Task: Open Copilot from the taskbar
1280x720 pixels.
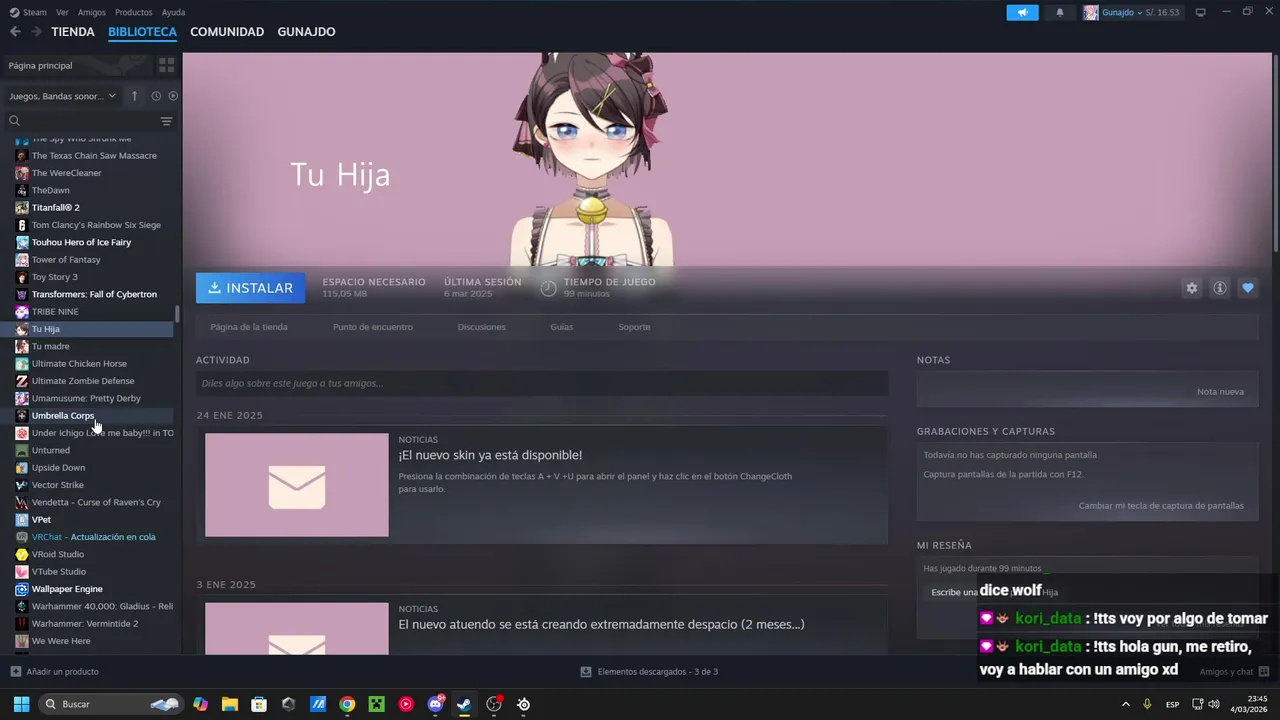Action: (x=200, y=704)
